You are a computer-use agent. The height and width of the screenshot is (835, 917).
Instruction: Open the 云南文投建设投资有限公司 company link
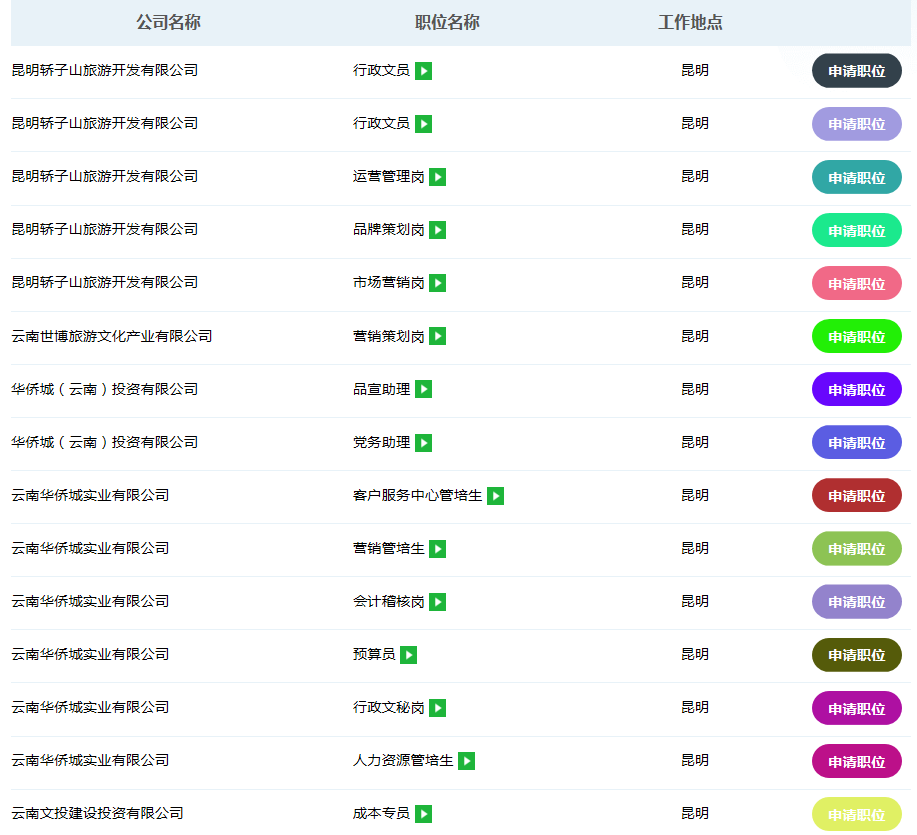pyautogui.click(x=98, y=813)
